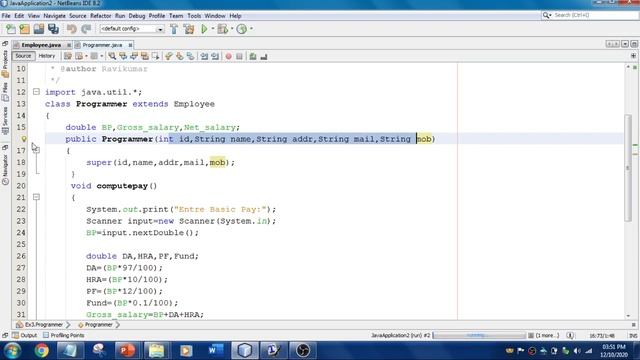640x360 pixels.
Task: Open the Debug Project dropdown arrow
Action: (x=232, y=29)
